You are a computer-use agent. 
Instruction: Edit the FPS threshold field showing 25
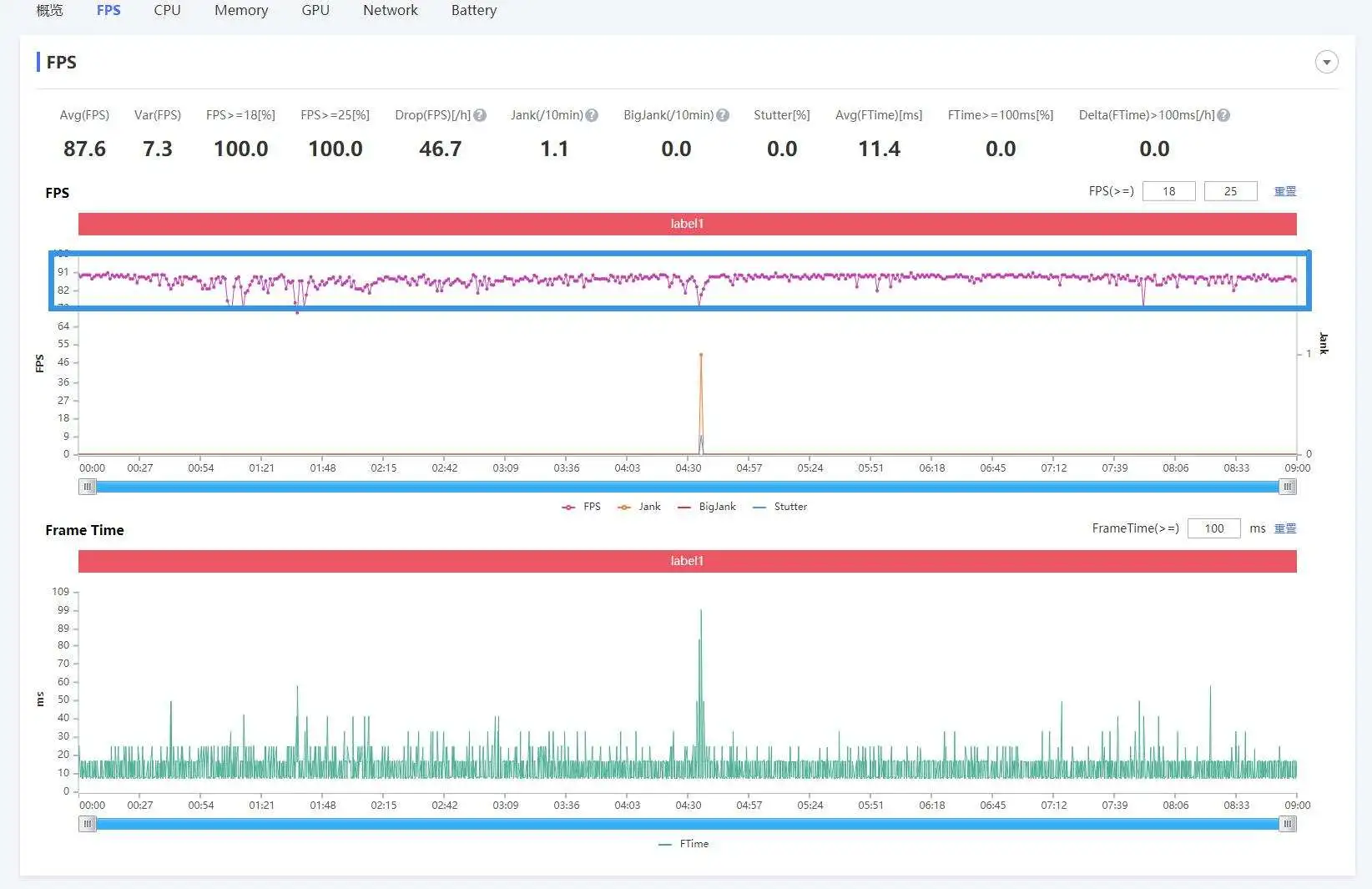coord(1230,191)
